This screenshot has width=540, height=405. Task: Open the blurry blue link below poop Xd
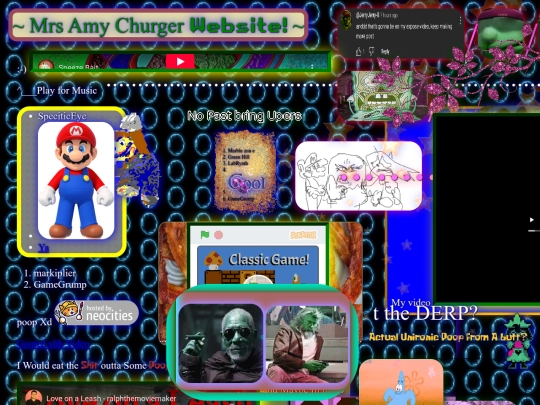pos(53,344)
